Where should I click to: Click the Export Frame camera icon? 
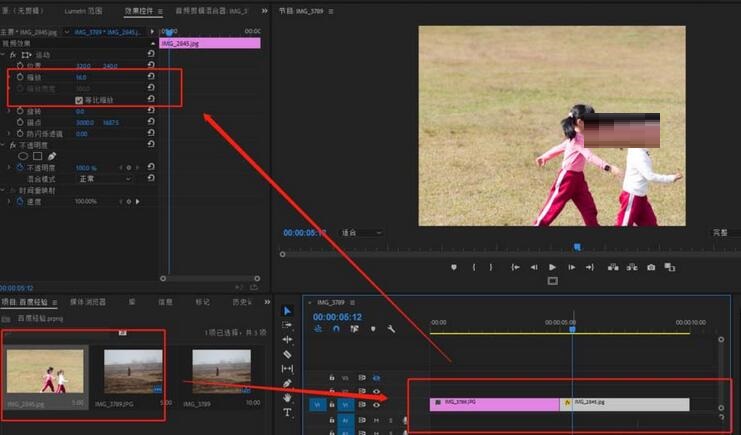pyautogui.click(x=651, y=267)
